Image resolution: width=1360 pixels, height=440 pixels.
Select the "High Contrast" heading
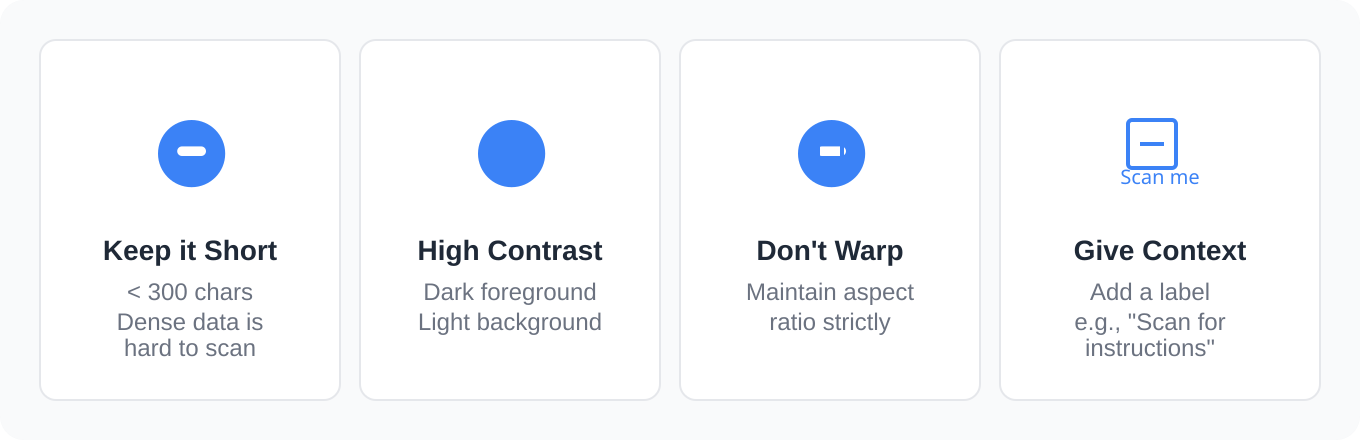[510, 250]
